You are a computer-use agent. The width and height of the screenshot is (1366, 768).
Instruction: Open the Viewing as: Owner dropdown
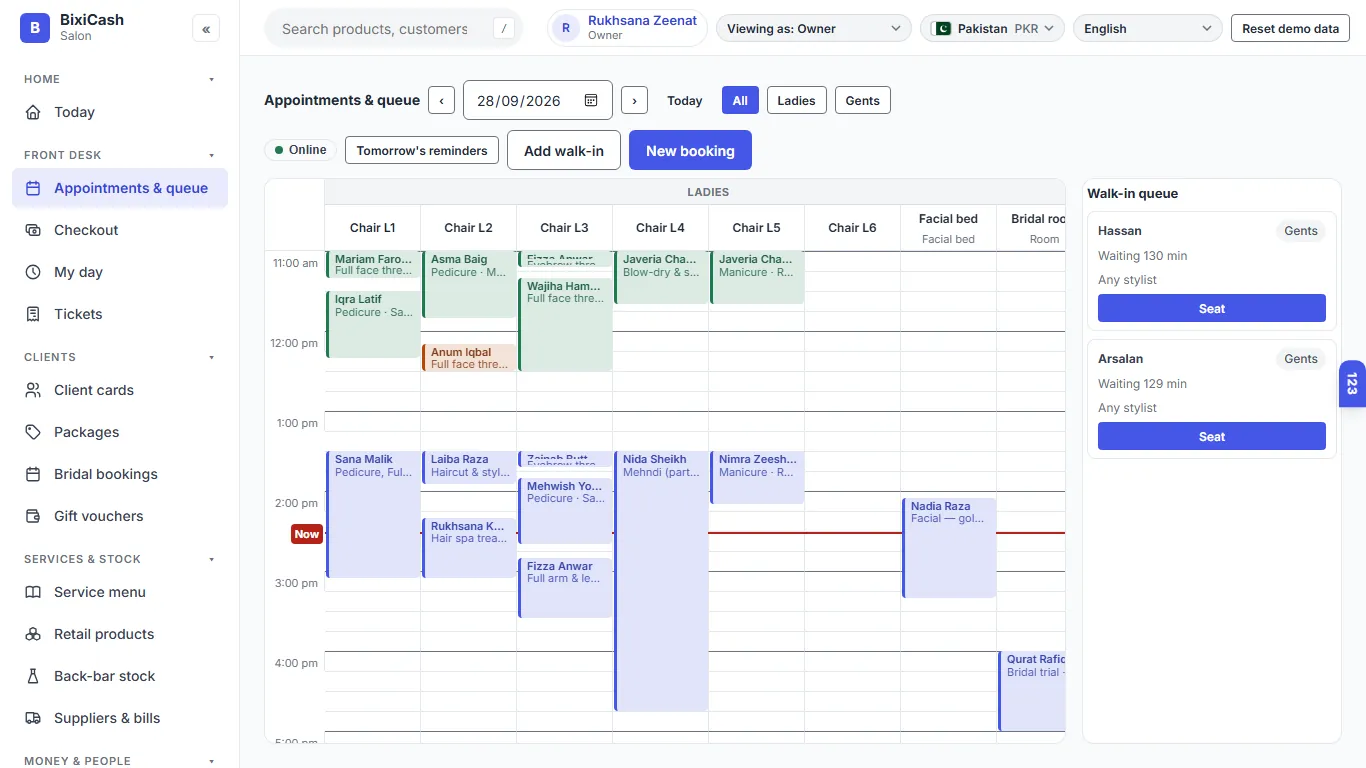pyautogui.click(x=814, y=29)
